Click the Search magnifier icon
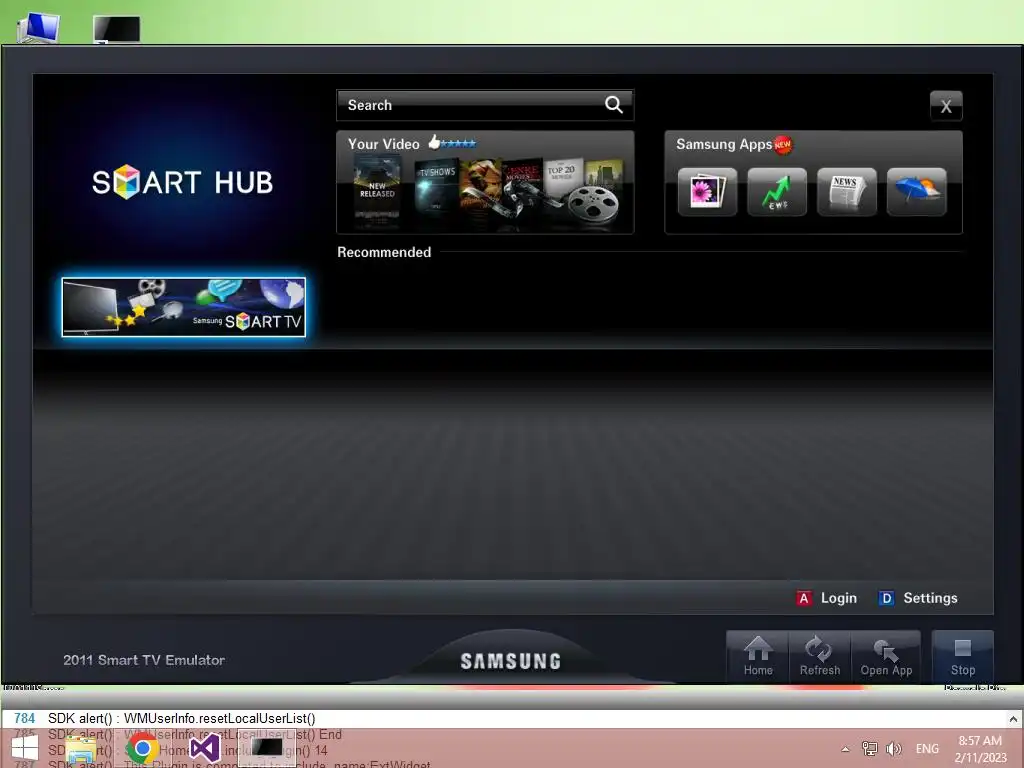Viewport: 1024px width, 768px height. (x=613, y=104)
